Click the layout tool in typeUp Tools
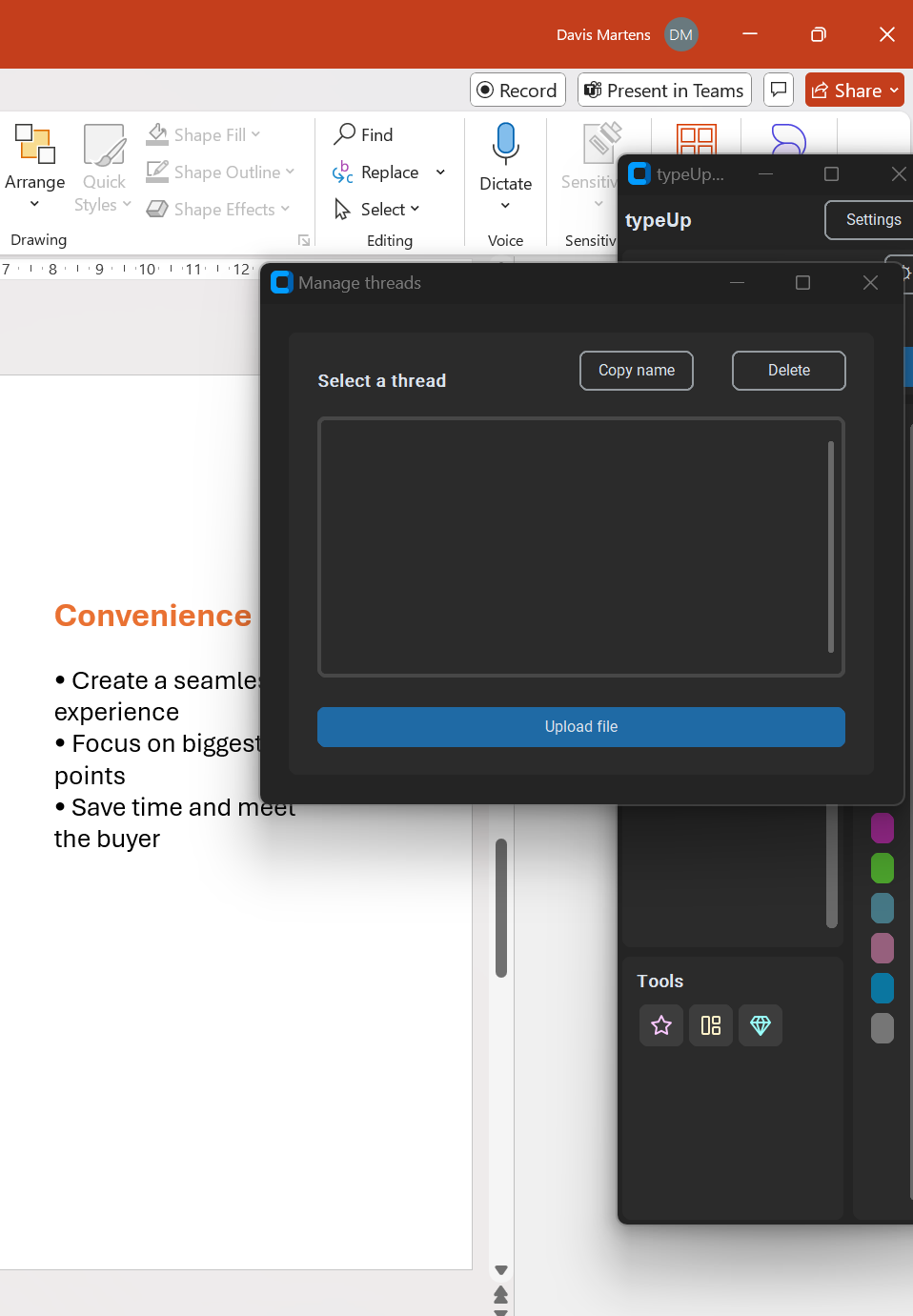The width and height of the screenshot is (913, 1316). [711, 1025]
